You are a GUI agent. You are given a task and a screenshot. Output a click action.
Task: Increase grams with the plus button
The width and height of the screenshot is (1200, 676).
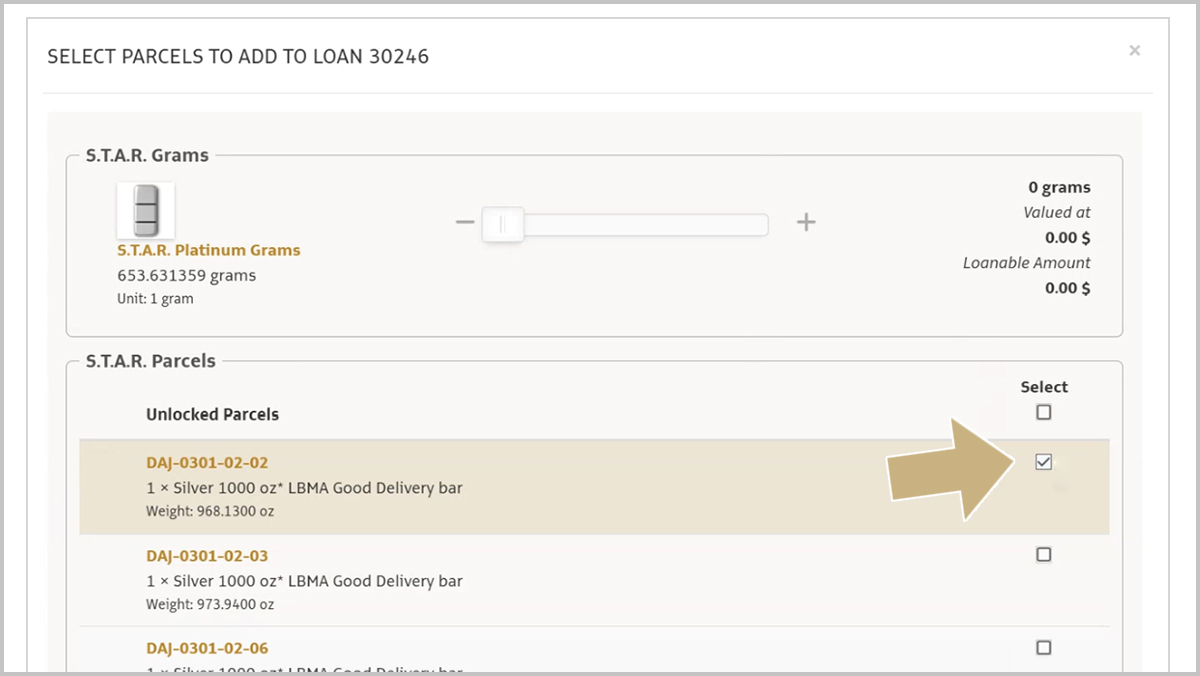coord(806,222)
